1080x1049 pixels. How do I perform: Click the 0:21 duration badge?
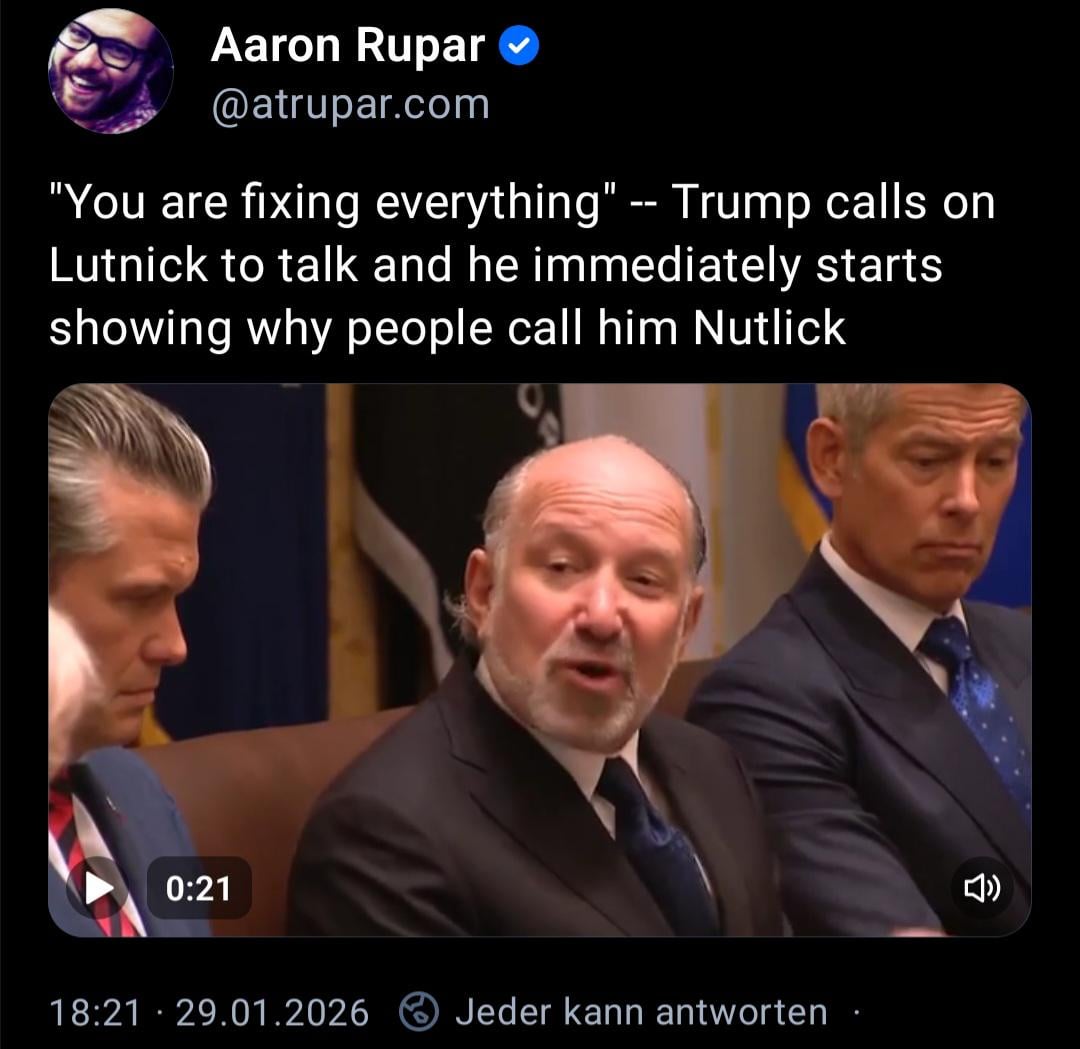(198, 888)
